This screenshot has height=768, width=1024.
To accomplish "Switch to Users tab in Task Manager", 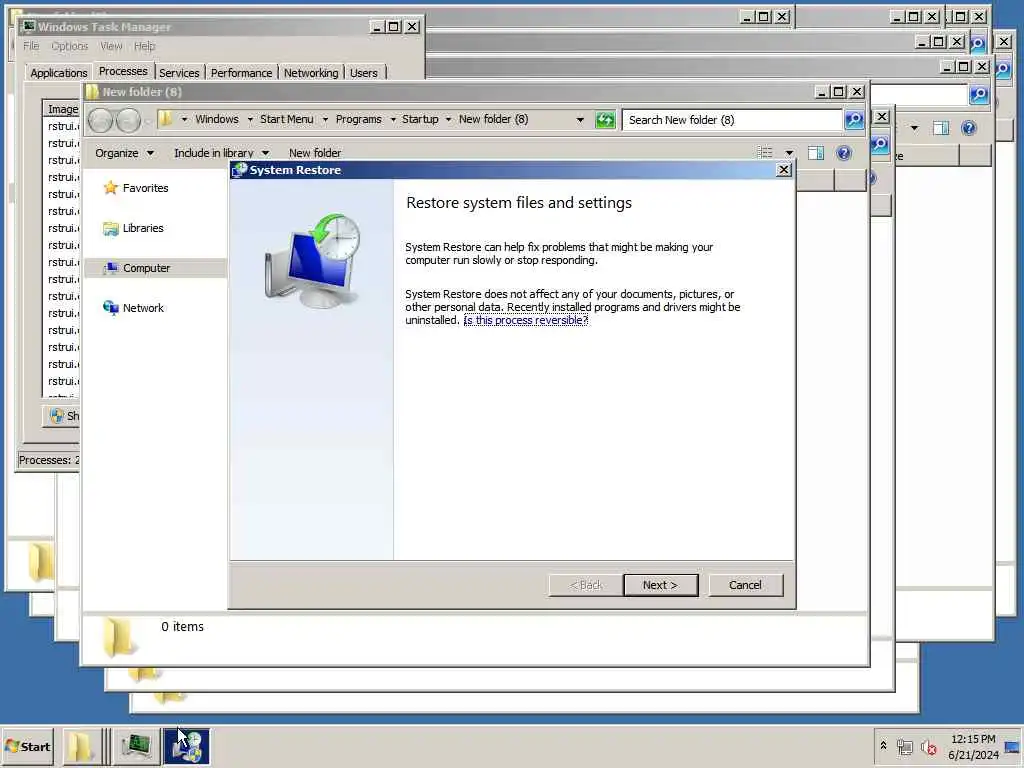I will pos(364,72).
